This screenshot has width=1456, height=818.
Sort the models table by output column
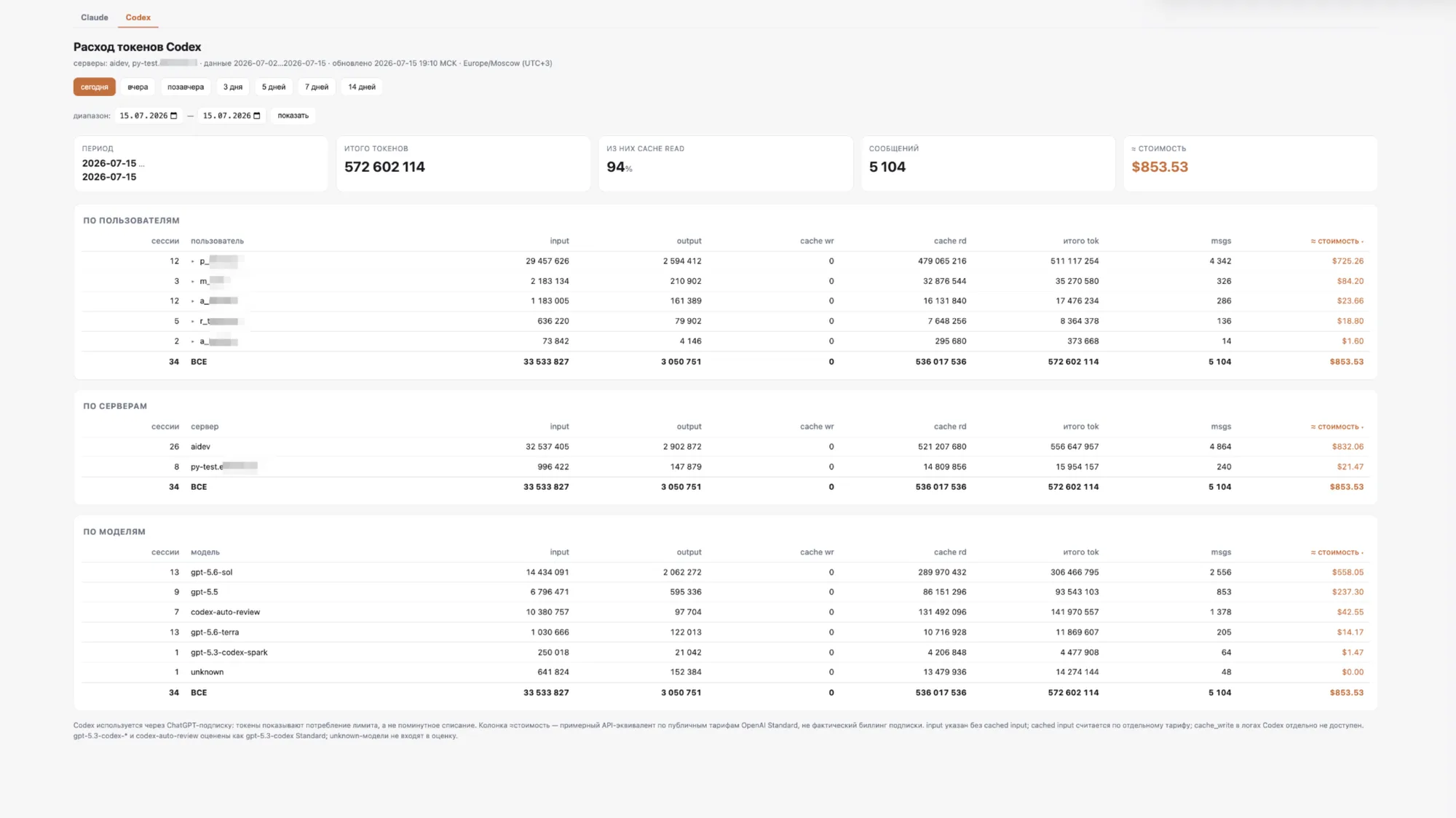point(689,552)
